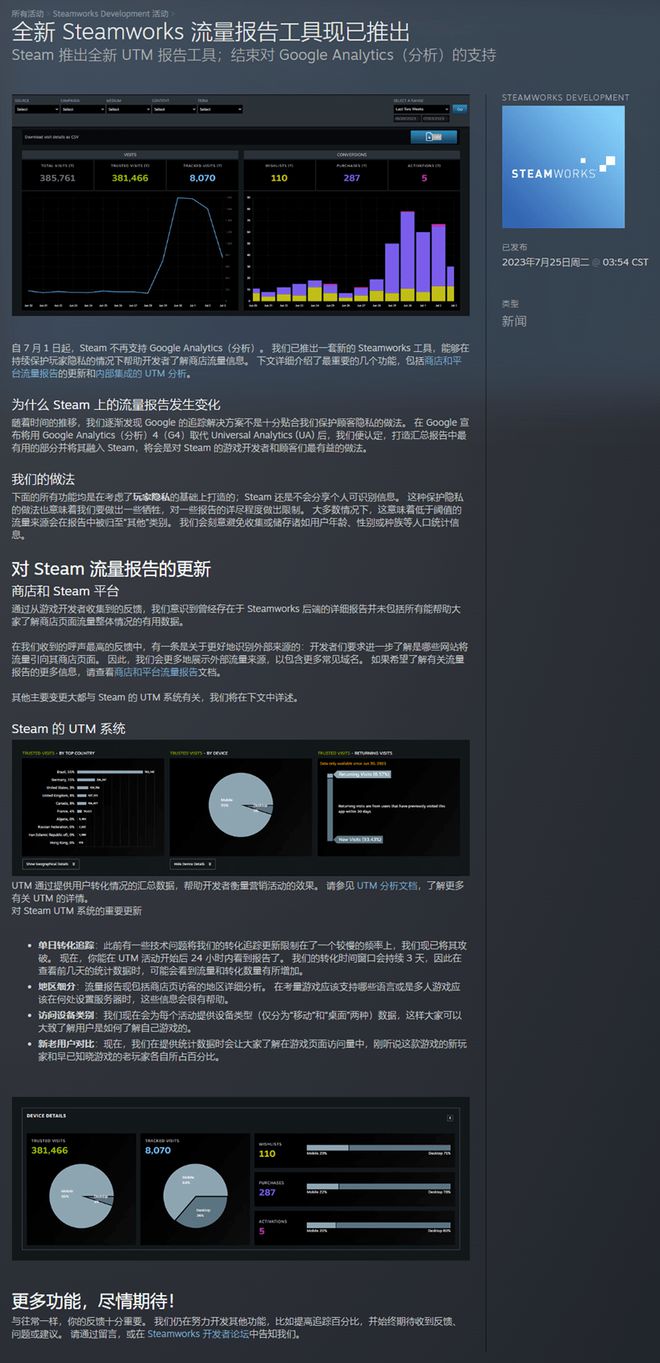Click the range start date field
Viewport: 660px width, 1363px height.
[406, 119]
